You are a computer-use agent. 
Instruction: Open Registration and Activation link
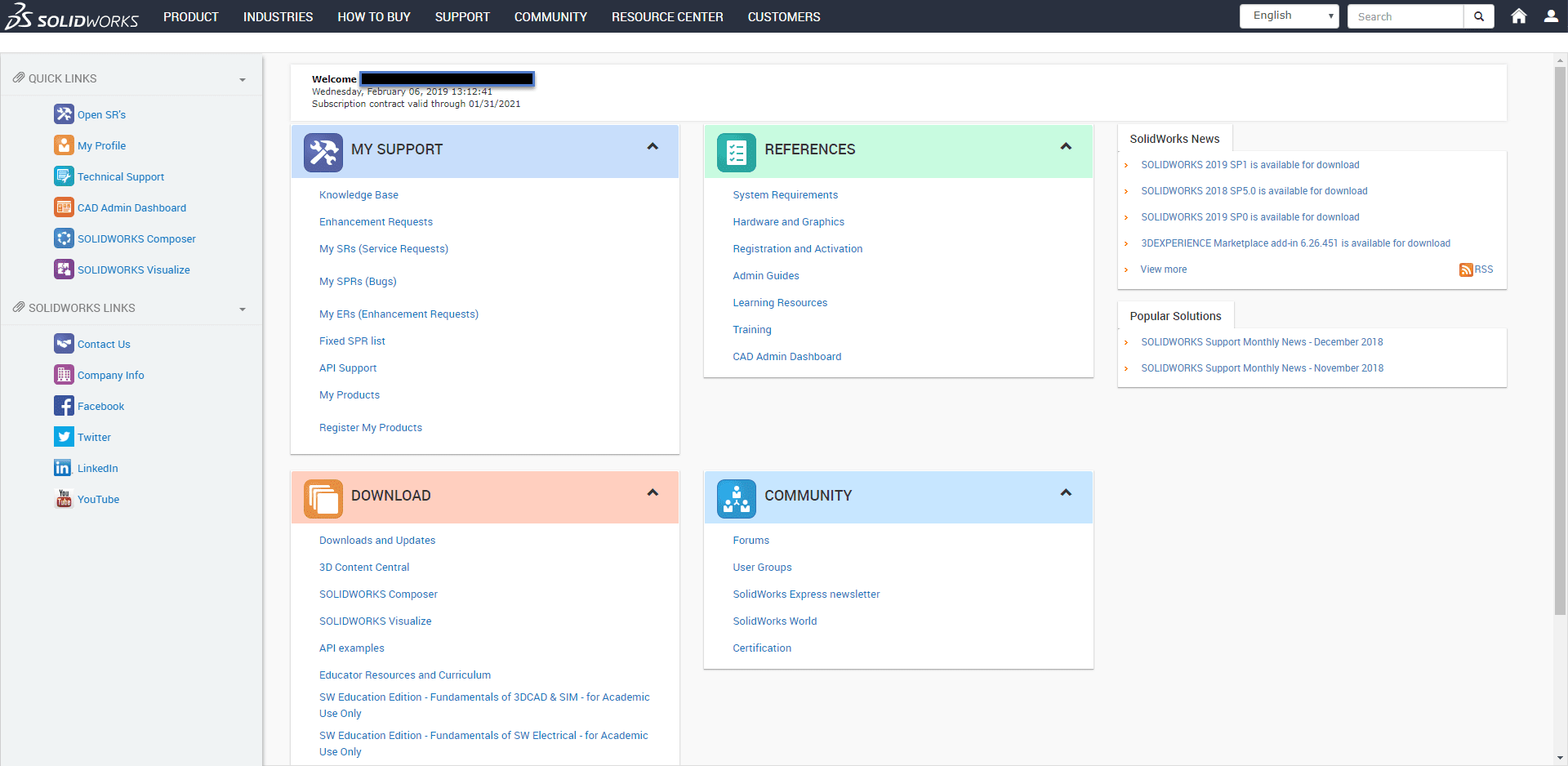[x=797, y=249]
